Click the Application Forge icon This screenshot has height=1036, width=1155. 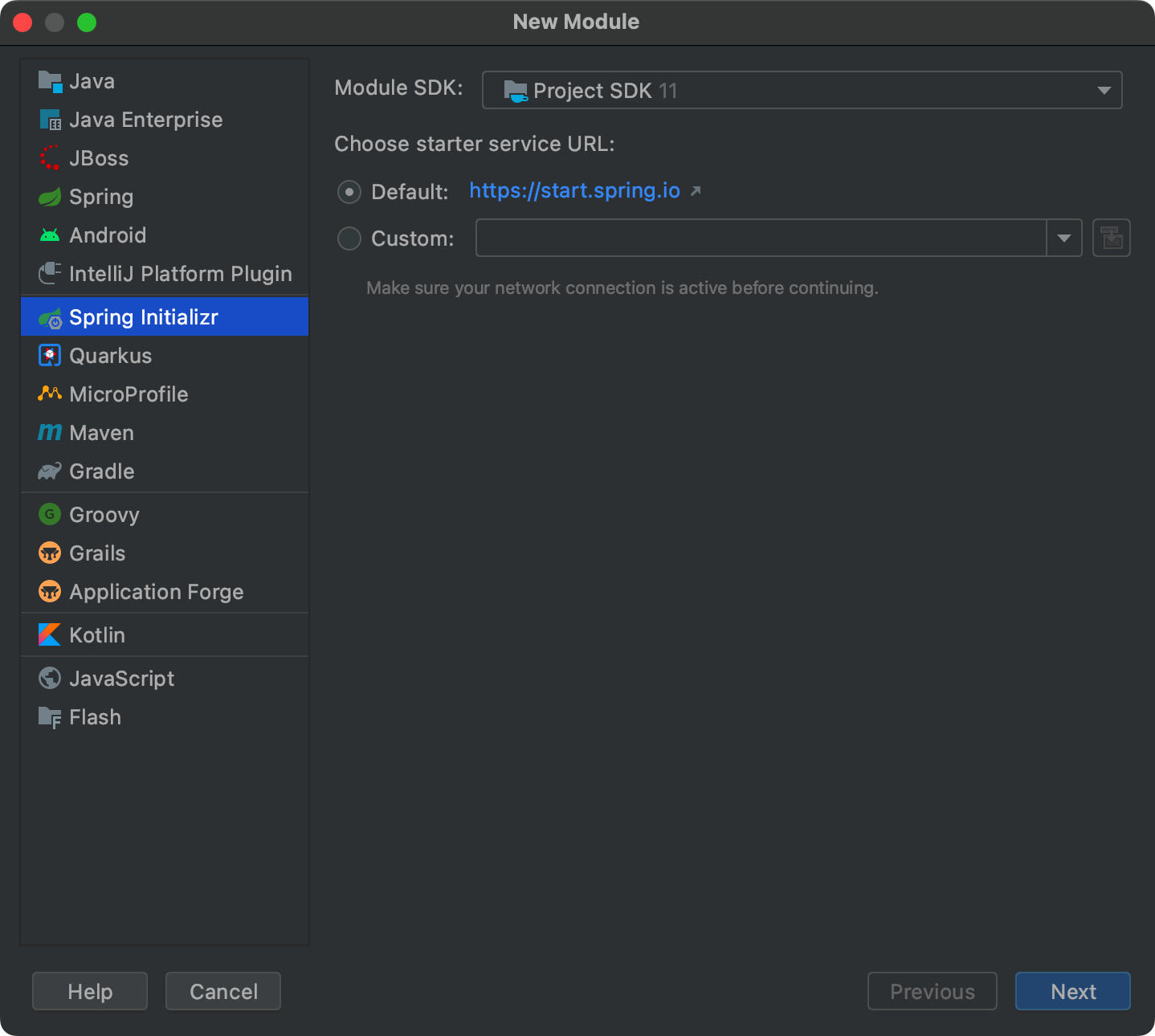pos(50,592)
